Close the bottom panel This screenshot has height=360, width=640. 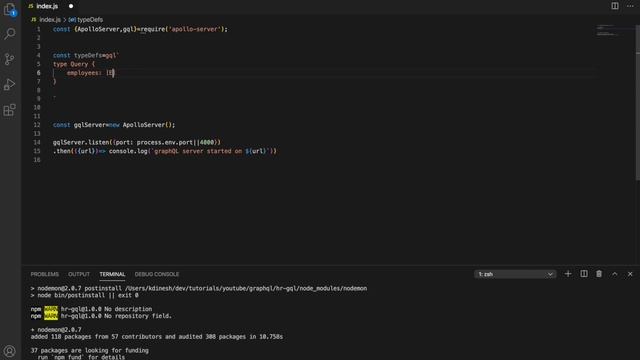(630, 274)
